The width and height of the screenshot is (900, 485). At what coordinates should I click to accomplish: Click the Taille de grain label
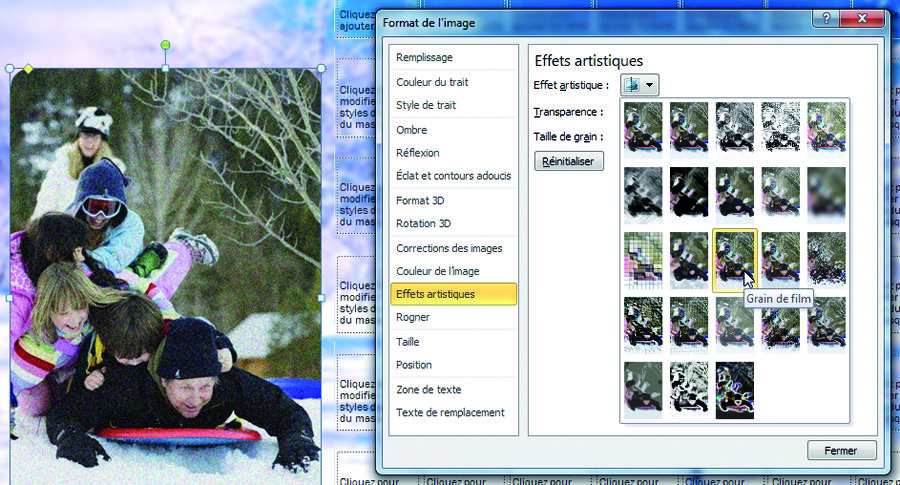pos(568,137)
